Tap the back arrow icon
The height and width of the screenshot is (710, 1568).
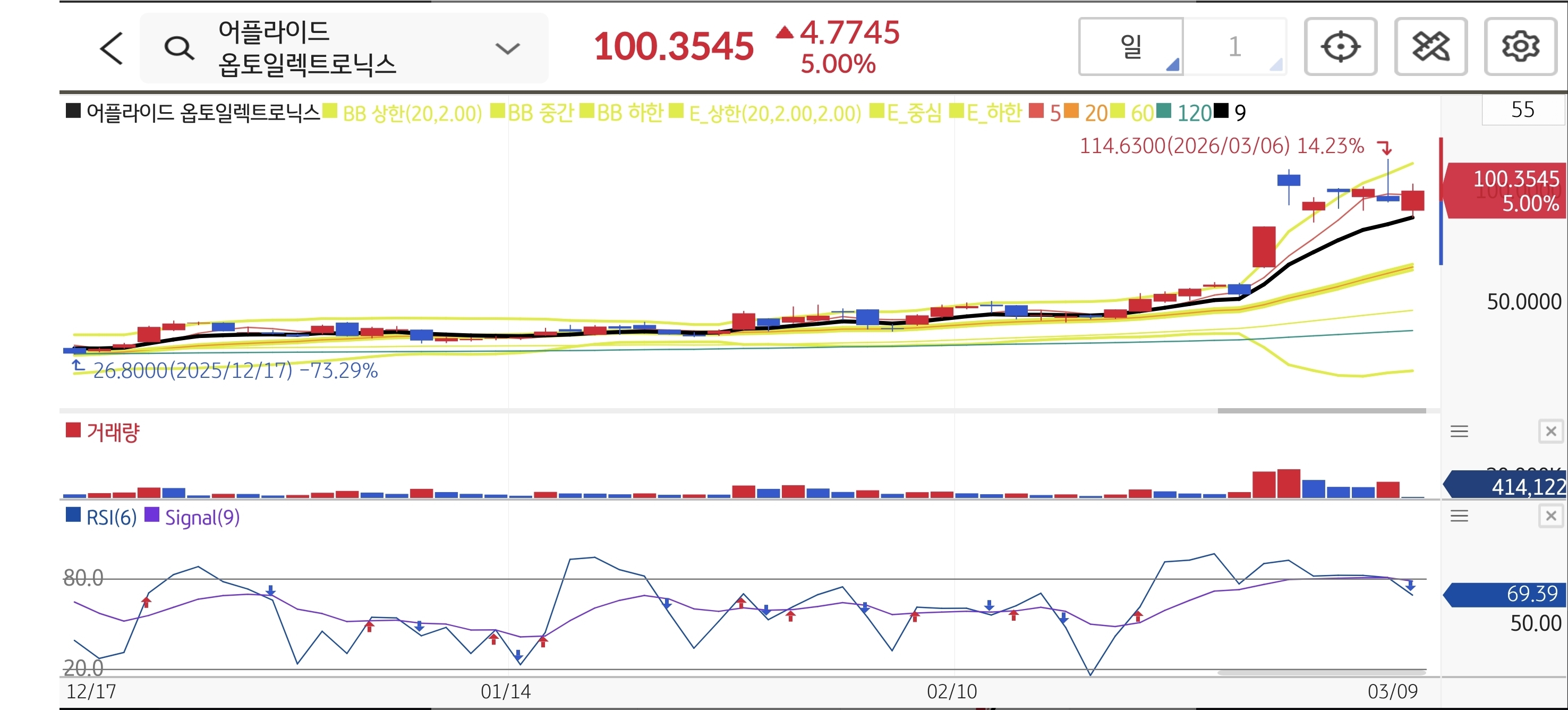[112, 48]
